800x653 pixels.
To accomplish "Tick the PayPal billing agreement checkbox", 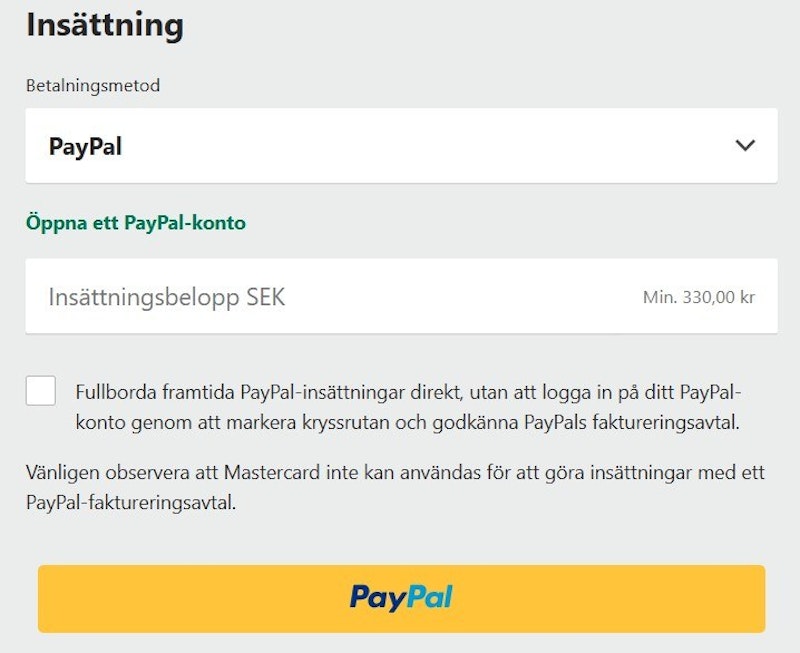I will tap(41, 390).
